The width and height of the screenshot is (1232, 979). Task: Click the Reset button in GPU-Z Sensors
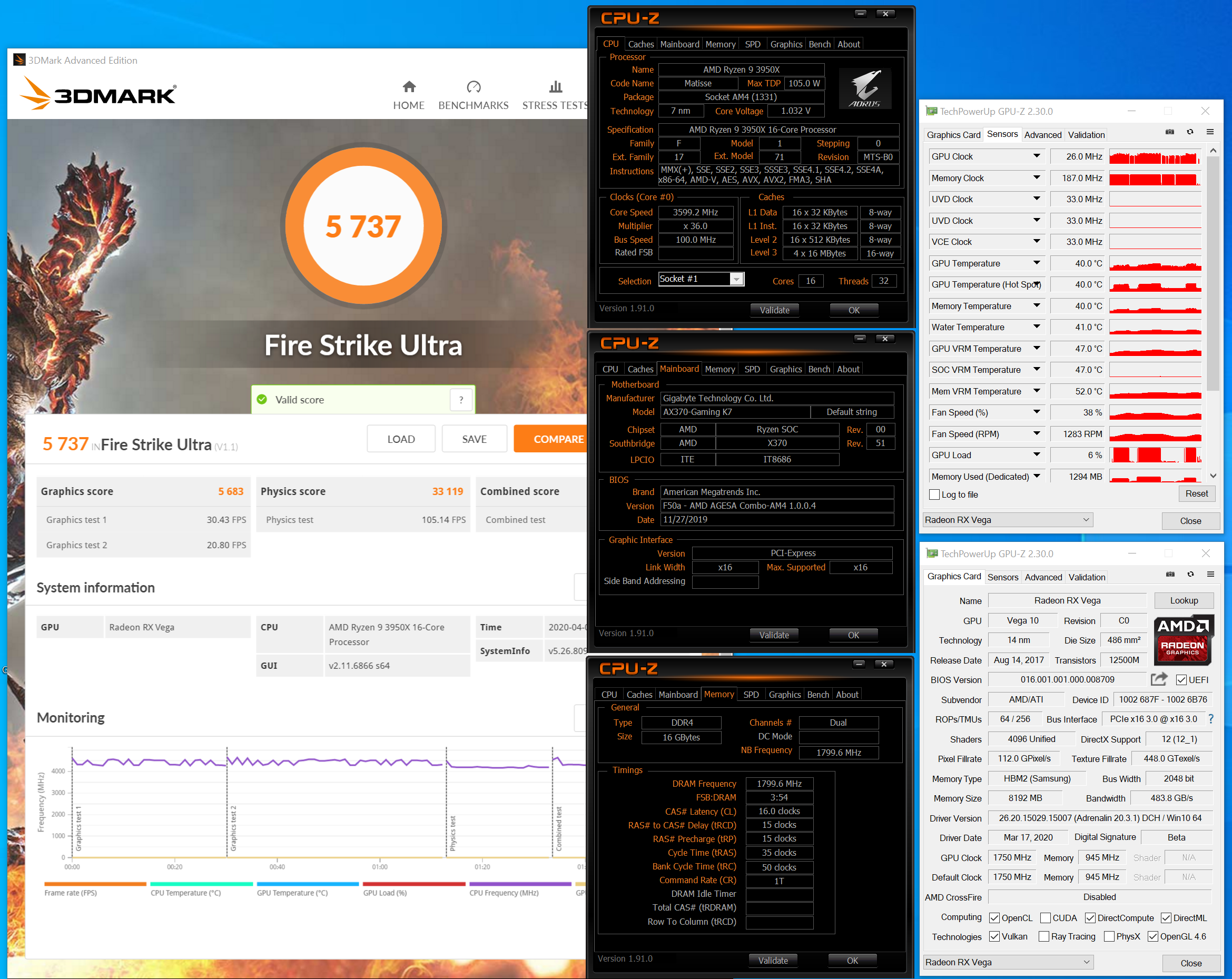(1196, 493)
